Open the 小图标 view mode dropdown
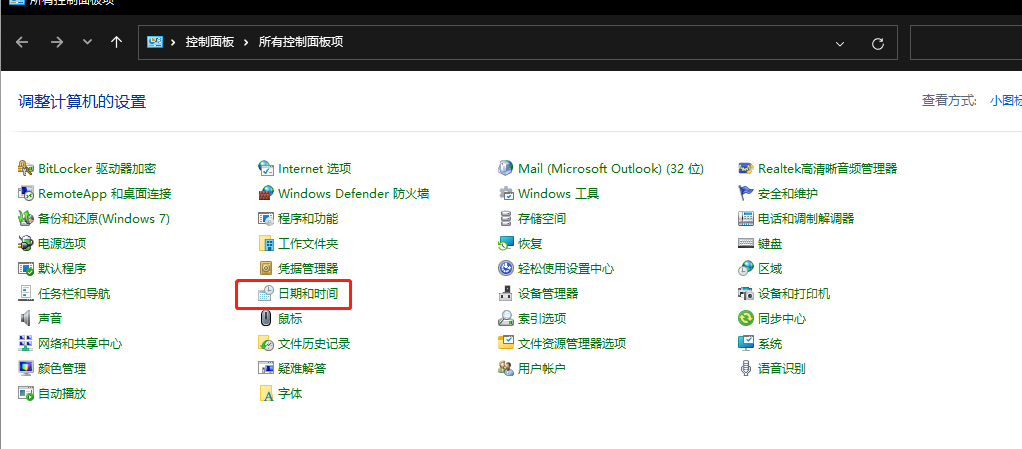Image resolution: width=1022 pixels, height=449 pixels. [x=1006, y=100]
